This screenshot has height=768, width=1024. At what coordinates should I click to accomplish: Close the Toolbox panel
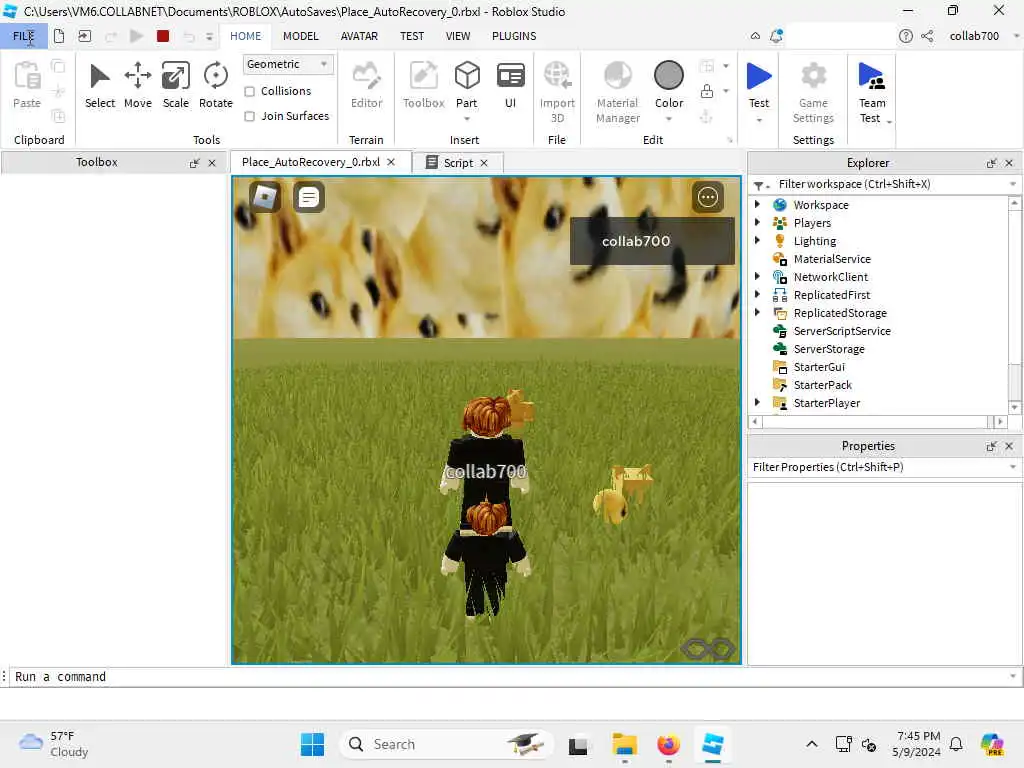[x=212, y=163]
